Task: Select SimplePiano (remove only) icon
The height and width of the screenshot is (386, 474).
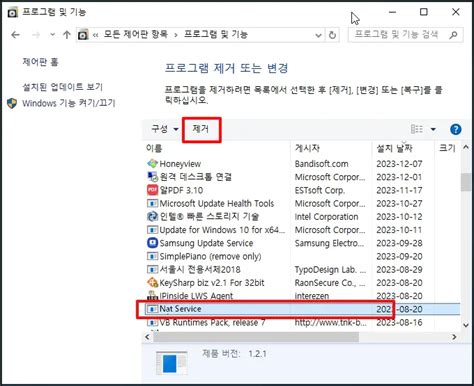Action: point(152,256)
